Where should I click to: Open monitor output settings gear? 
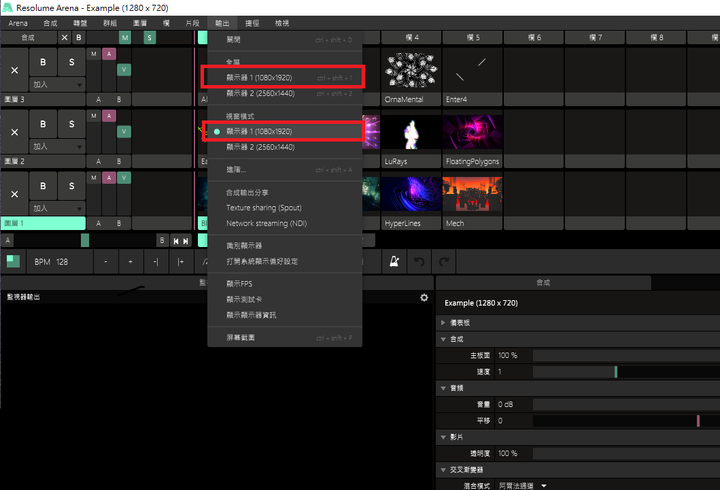click(424, 298)
